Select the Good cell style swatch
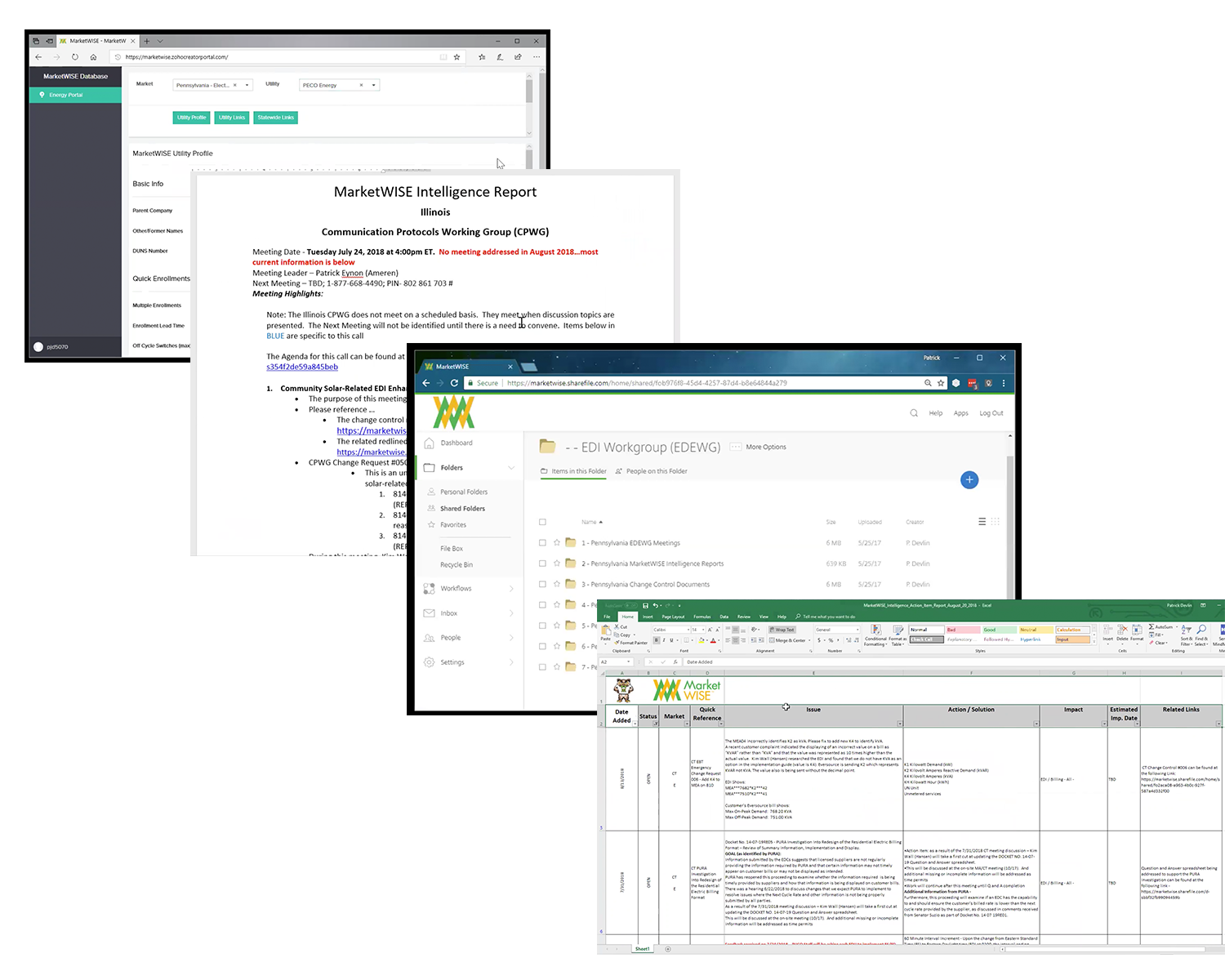This screenshot has width=1225, height=980. [990, 630]
